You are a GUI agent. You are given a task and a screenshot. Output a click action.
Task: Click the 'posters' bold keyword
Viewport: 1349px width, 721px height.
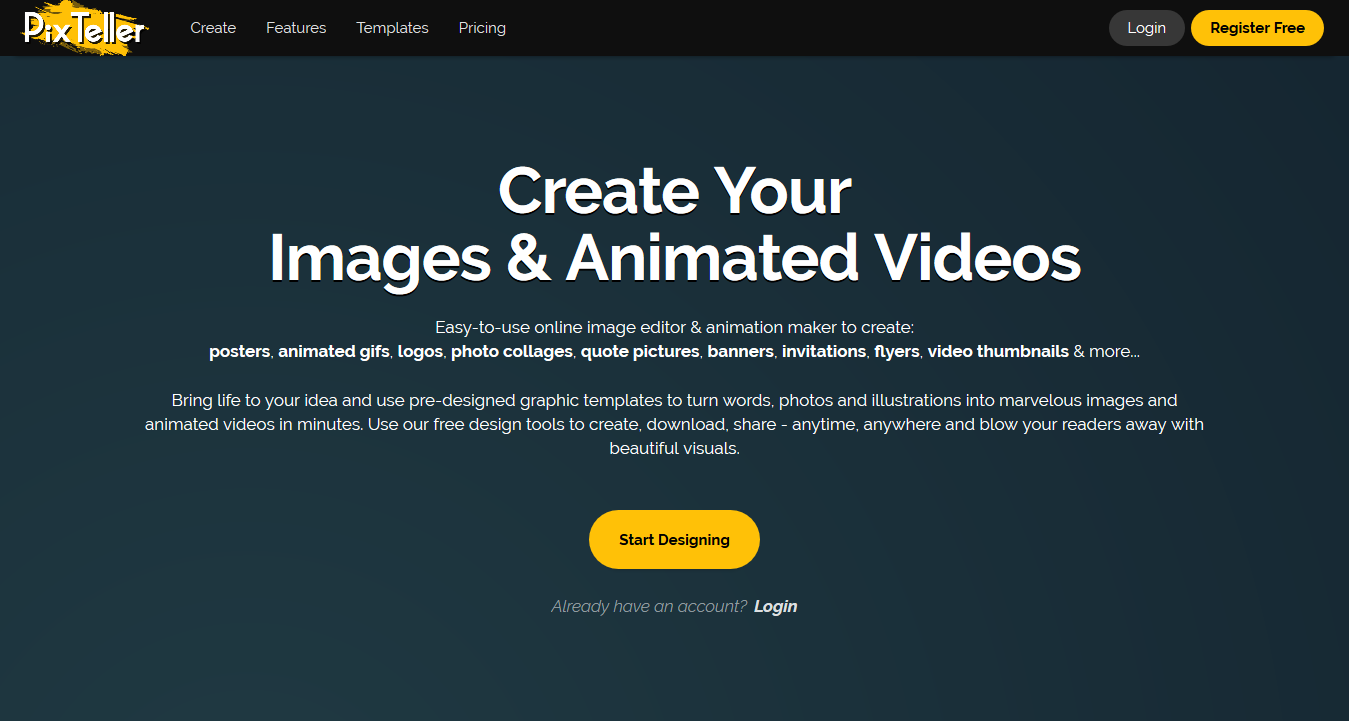[x=239, y=352]
